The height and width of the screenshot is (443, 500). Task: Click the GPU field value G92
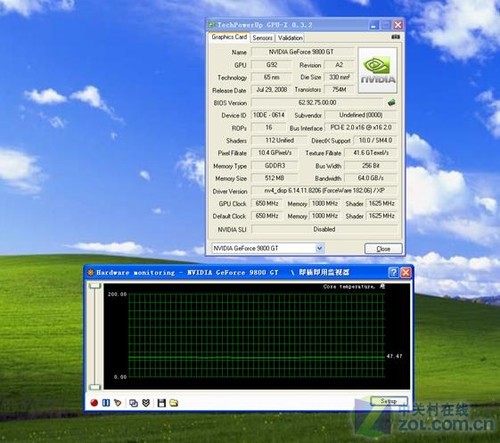pos(271,65)
